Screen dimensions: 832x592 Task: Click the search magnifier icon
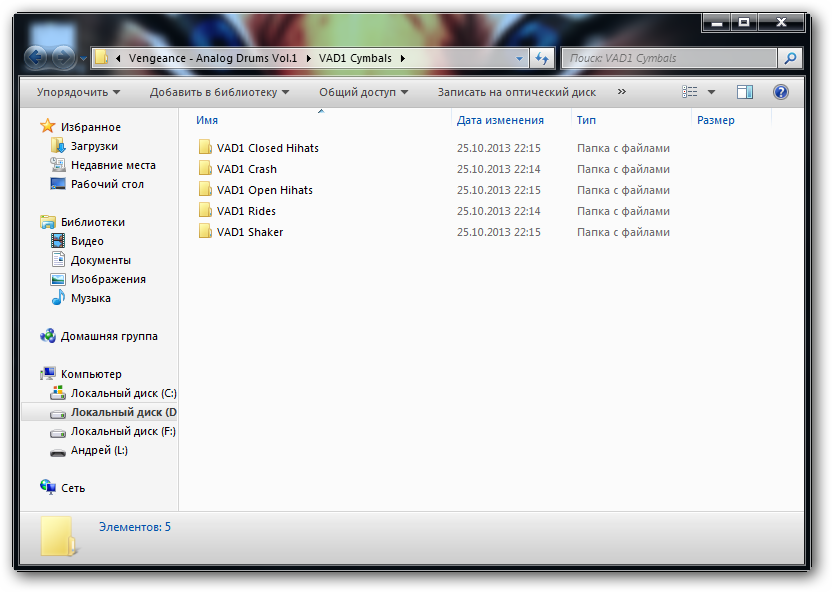[790, 58]
